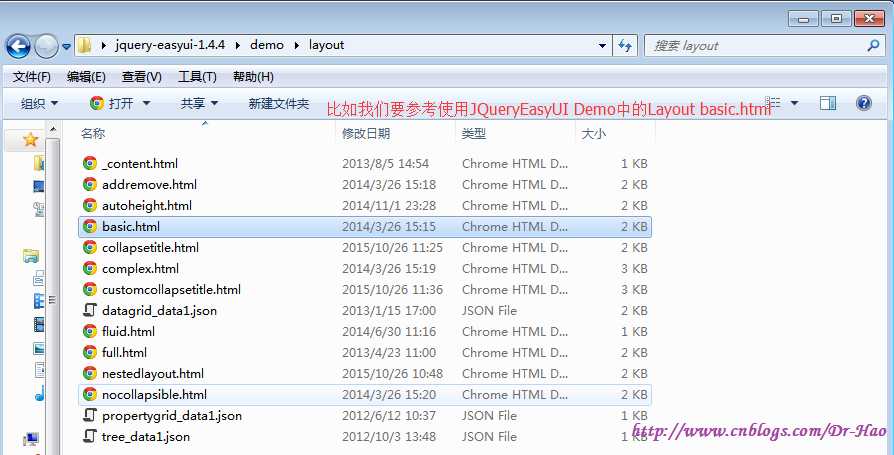This screenshot has height=455, width=894.
Task: Select the file name datagrid_data1.json
Action: (x=160, y=311)
